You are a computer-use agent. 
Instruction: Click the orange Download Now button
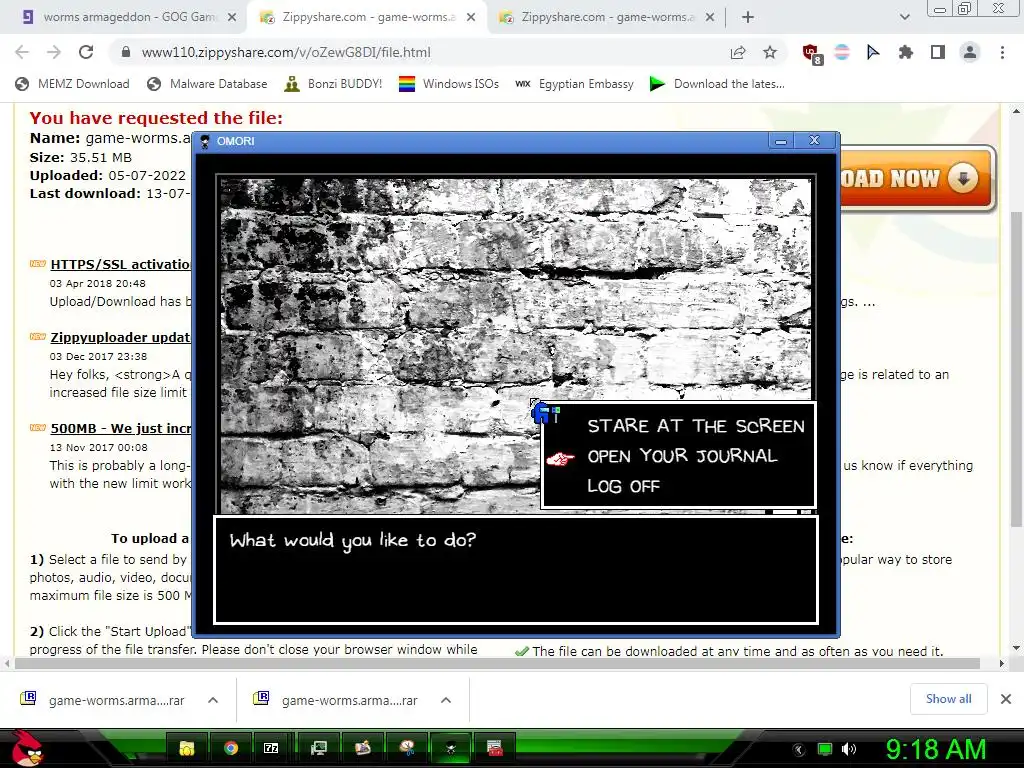tap(917, 179)
